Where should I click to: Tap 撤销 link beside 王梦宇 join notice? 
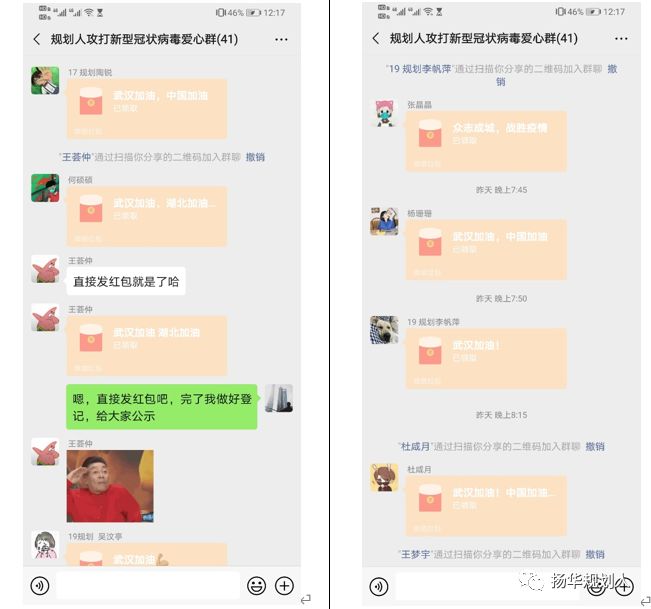click(x=595, y=554)
